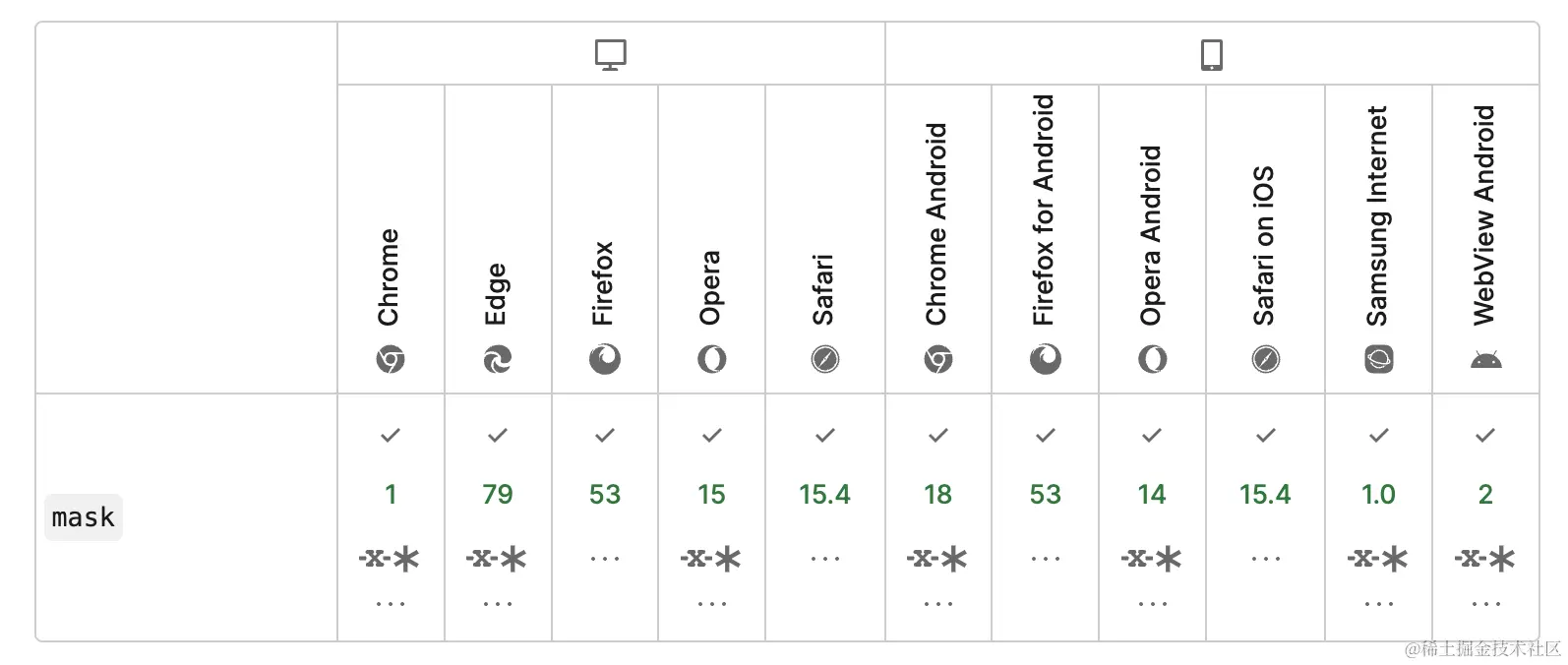
Task: Click the Samsung Internet logo icon
Action: pyautogui.click(x=1379, y=360)
